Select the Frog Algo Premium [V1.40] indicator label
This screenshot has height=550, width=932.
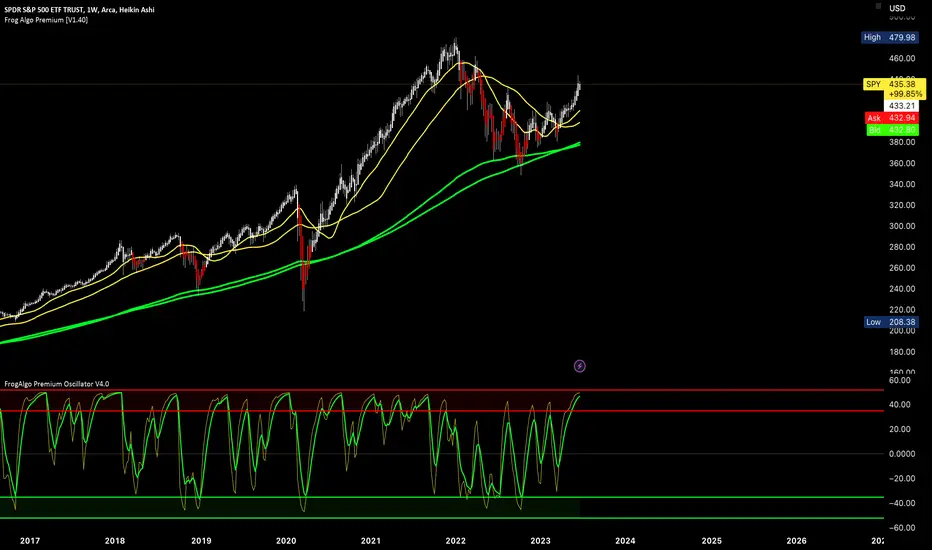pyautogui.click(x=46, y=20)
